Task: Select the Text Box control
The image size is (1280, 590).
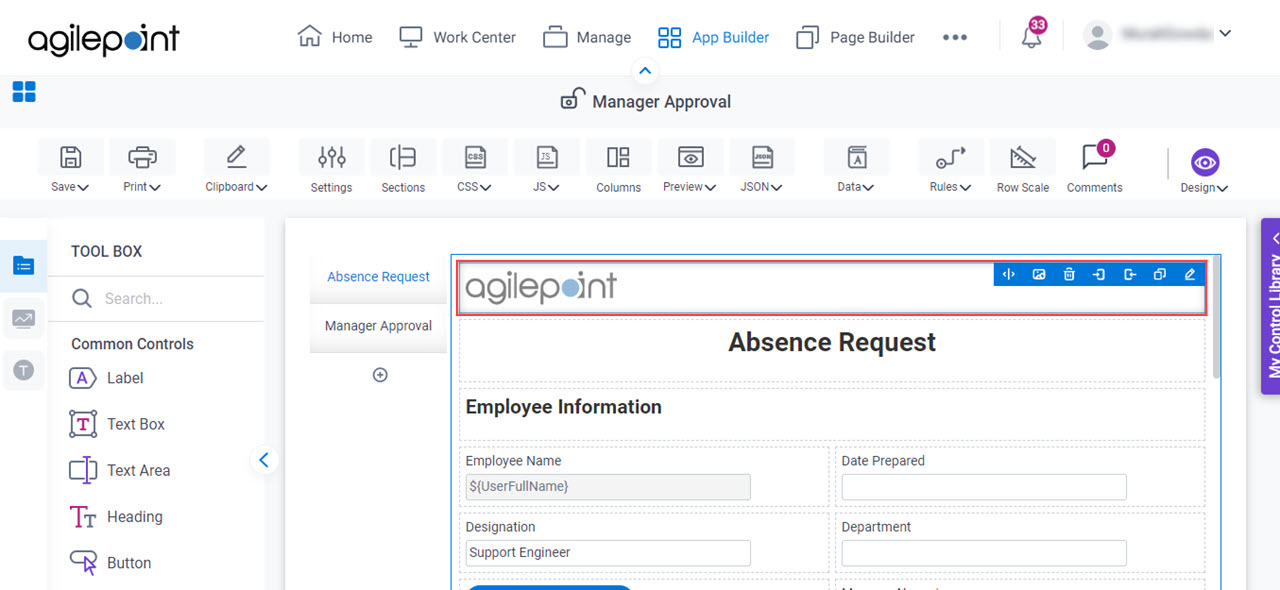Action: 117,424
